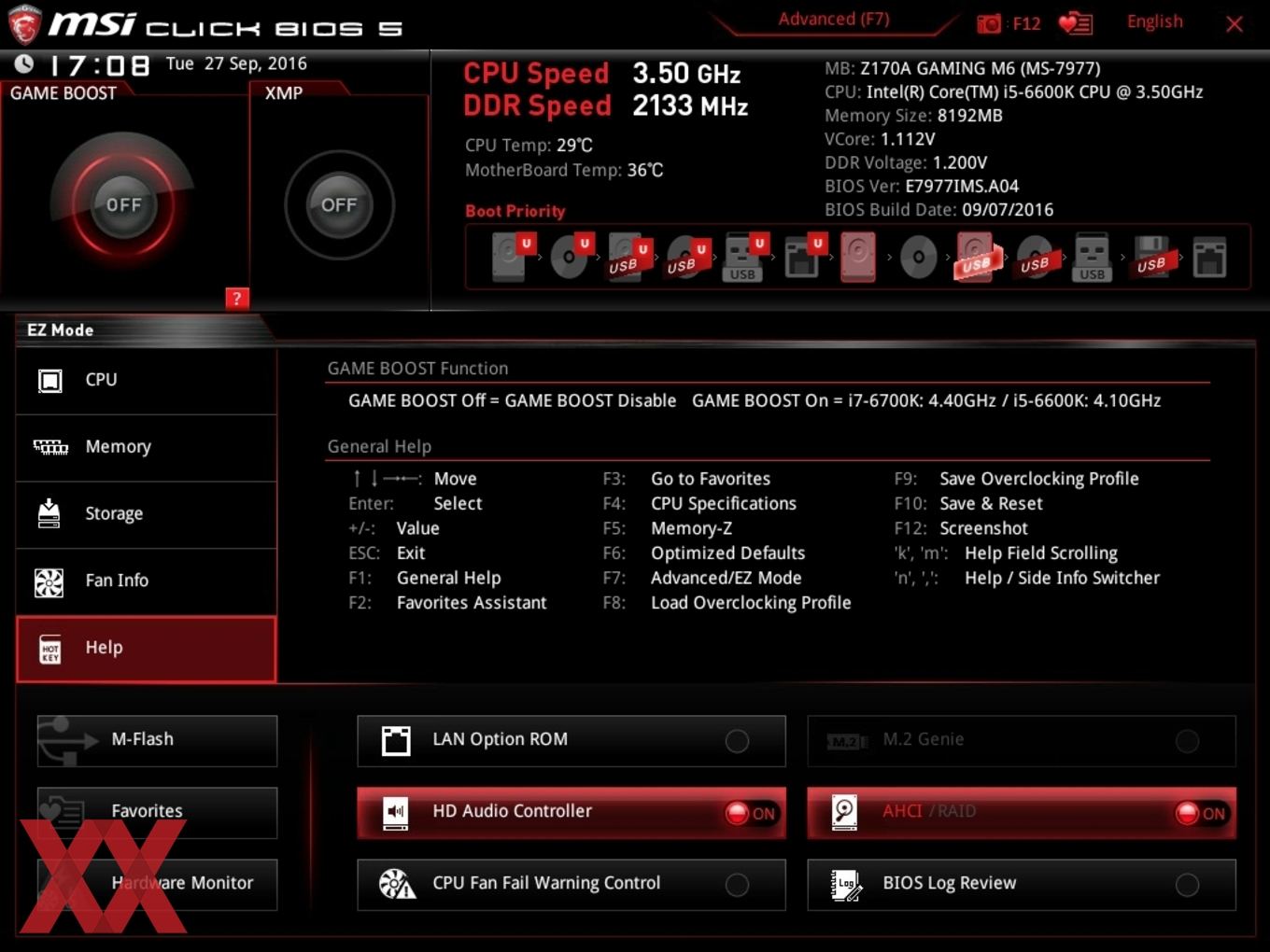Open the M-Flash utility
Screen dimensions: 1270x952
coord(157,740)
